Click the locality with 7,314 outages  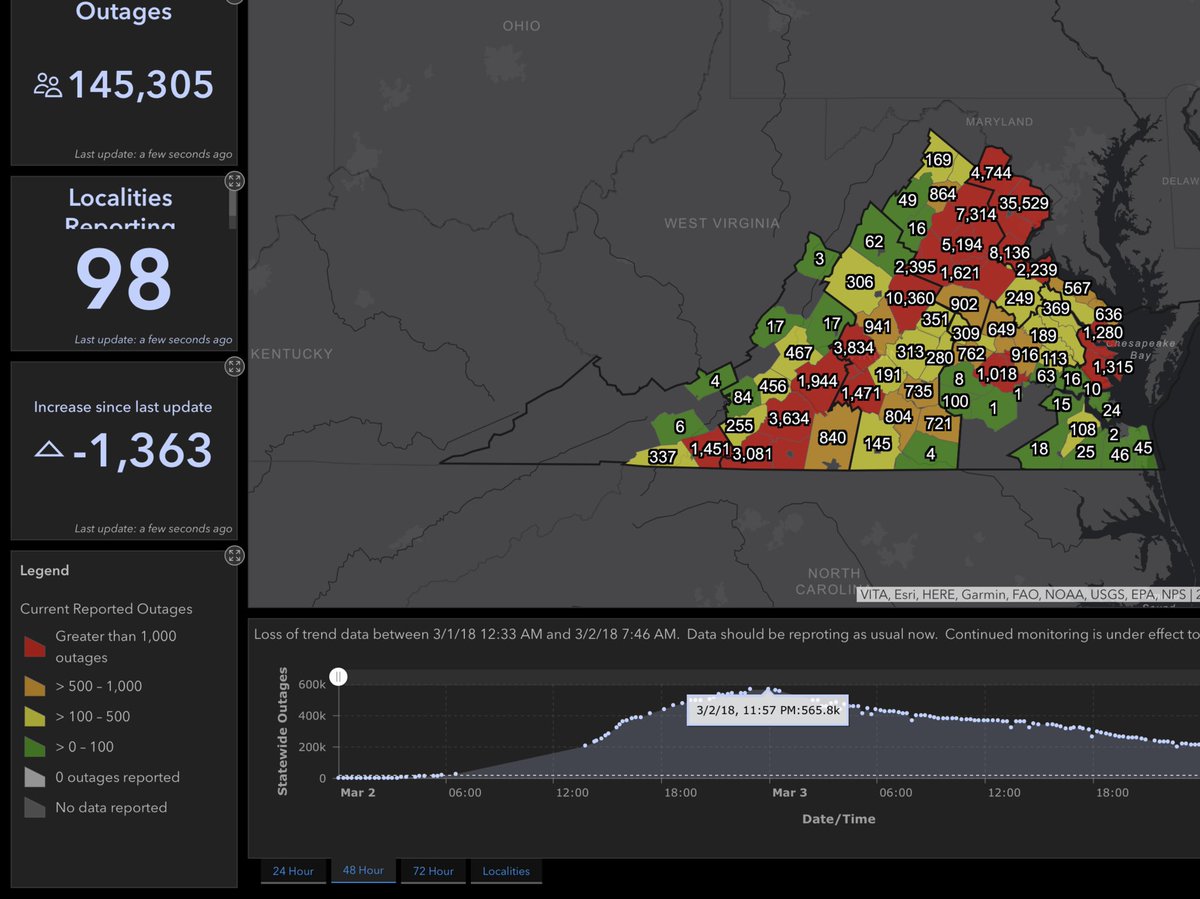[x=975, y=214]
